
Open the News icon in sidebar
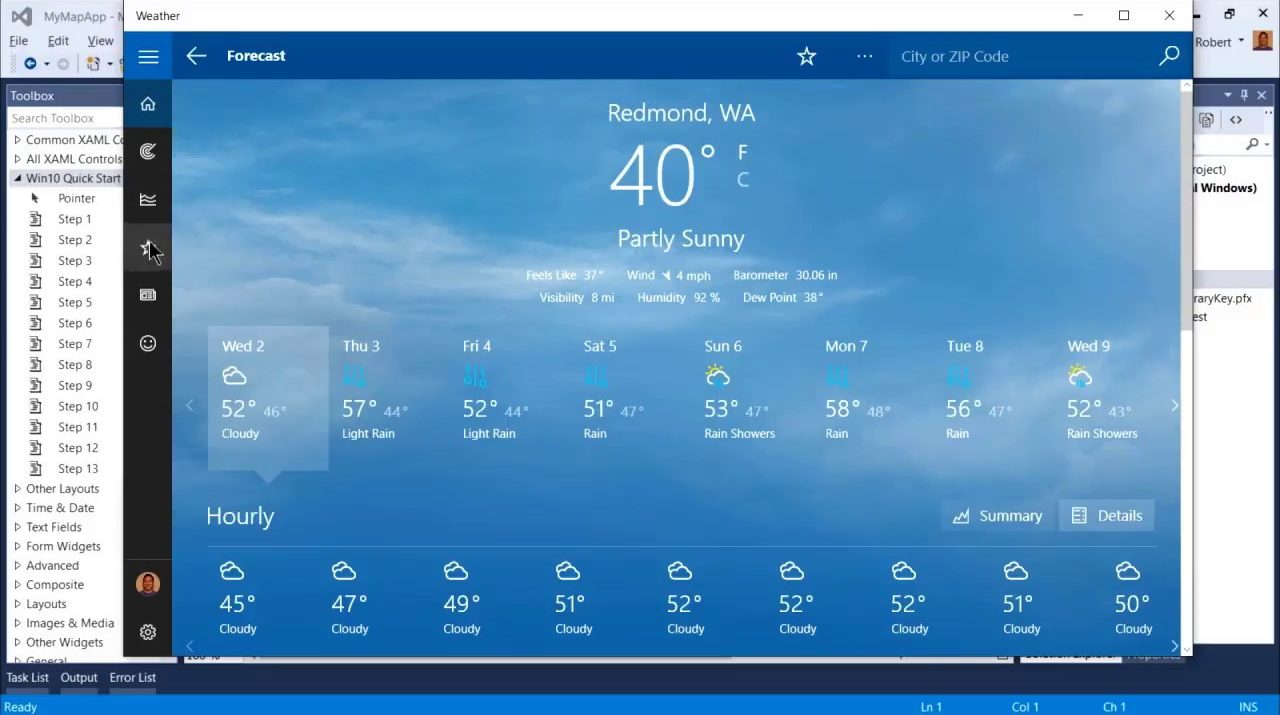click(x=148, y=295)
